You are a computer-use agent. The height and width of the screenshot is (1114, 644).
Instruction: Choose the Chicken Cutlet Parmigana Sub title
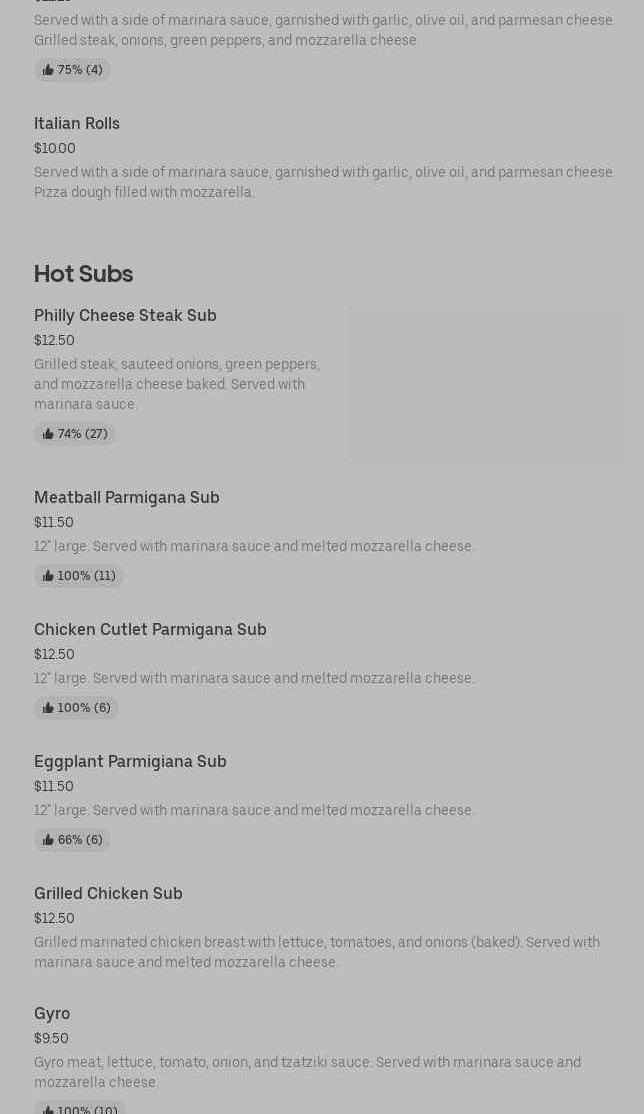tap(150, 630)
